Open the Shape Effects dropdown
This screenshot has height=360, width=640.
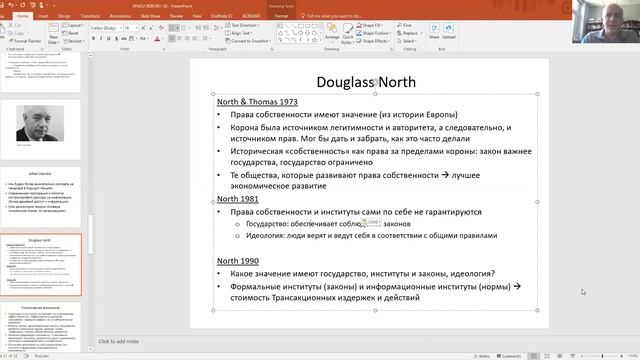coord(373,41)
